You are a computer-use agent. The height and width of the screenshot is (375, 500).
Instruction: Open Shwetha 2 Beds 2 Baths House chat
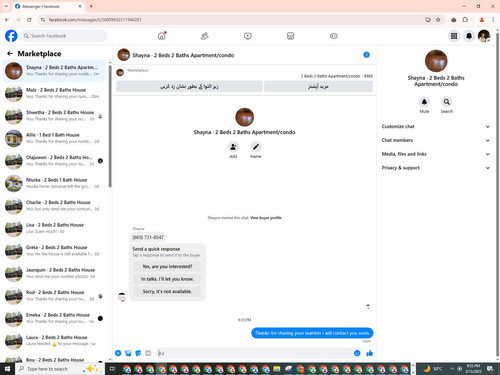[54, 115]
